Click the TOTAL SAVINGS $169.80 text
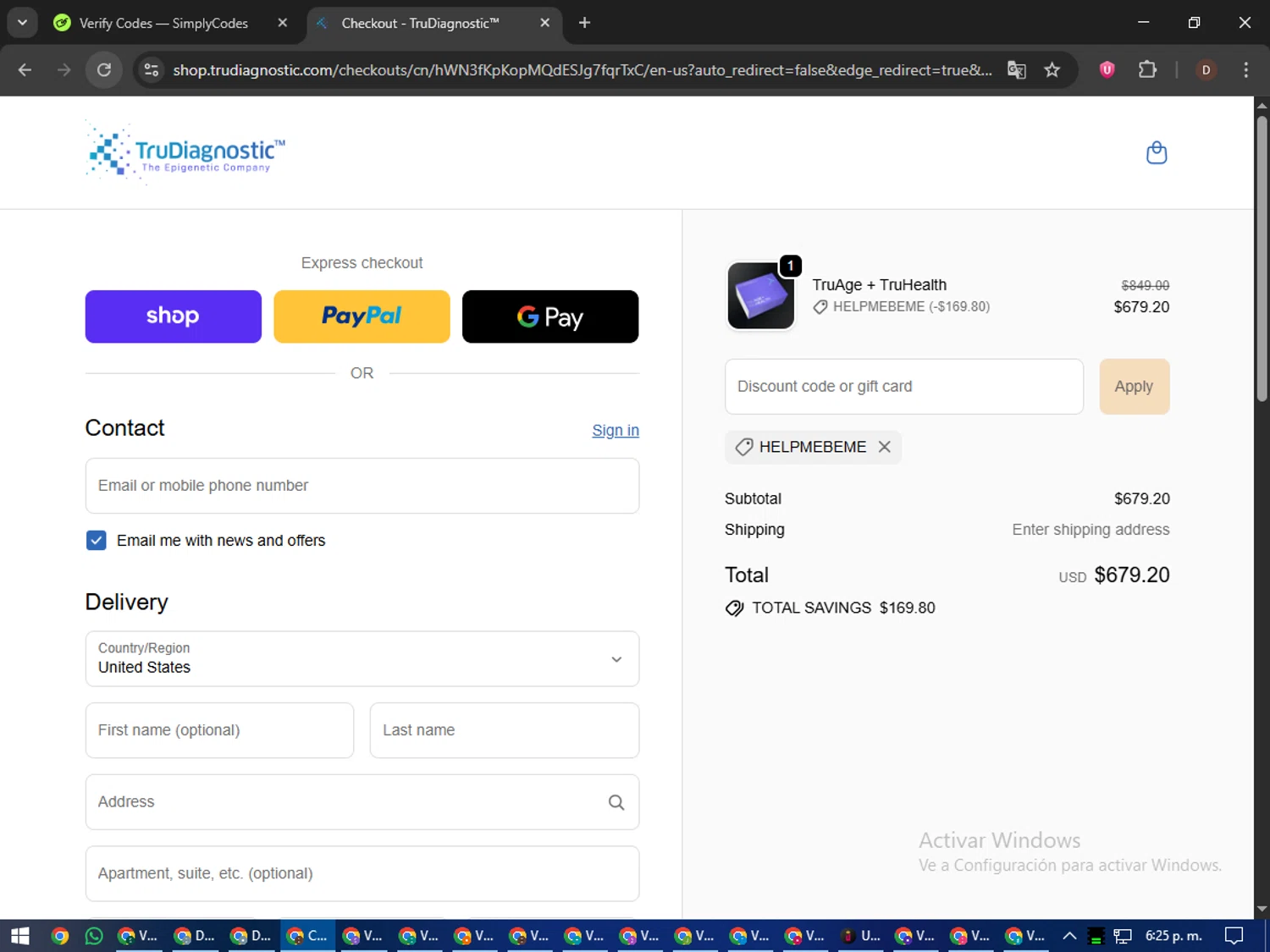The height and width of the screenshot is (952, 1270). [x=843, y=608]
